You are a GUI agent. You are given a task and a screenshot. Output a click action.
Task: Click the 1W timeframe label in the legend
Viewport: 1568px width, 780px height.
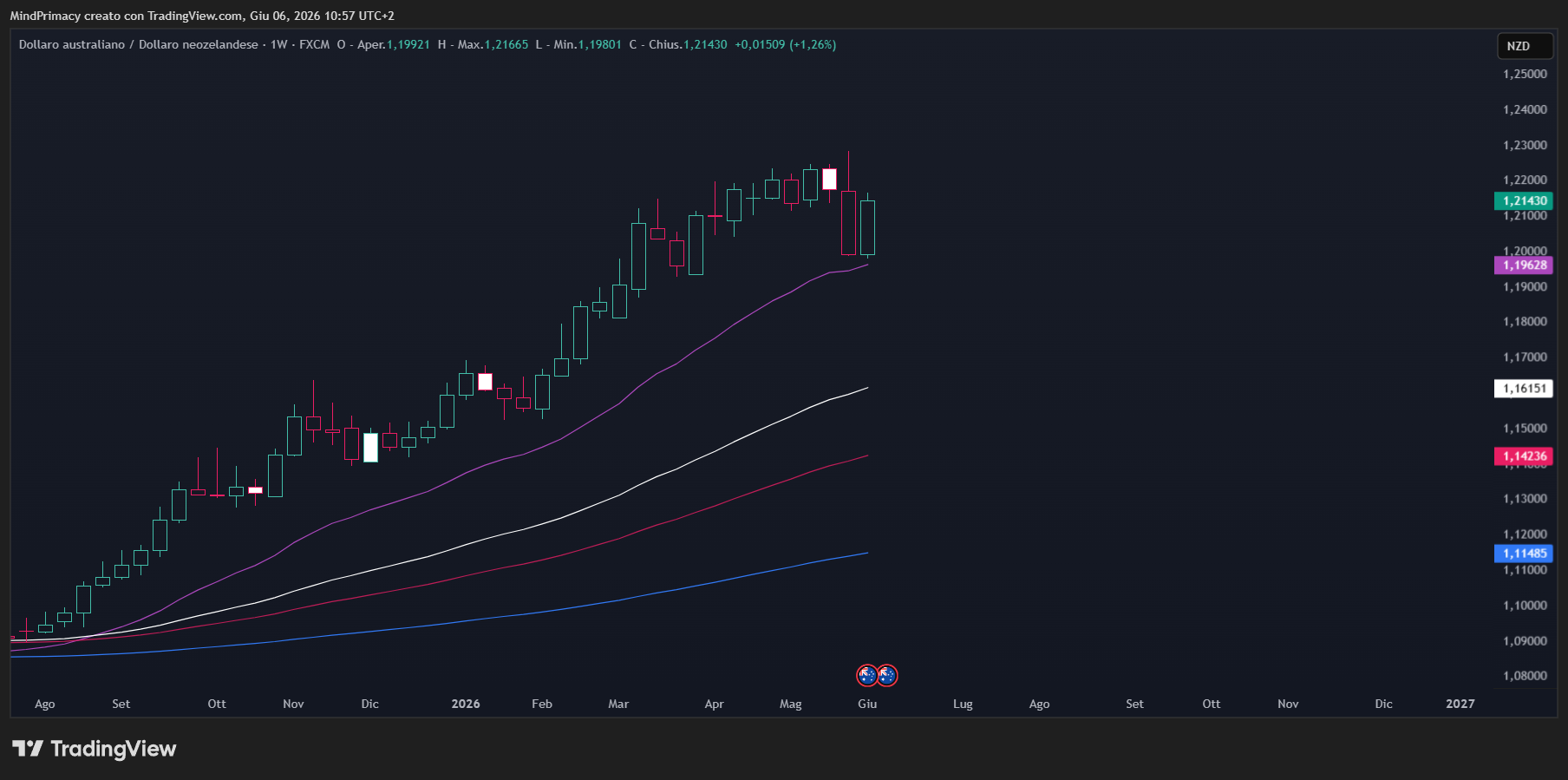tap(278, 44)
